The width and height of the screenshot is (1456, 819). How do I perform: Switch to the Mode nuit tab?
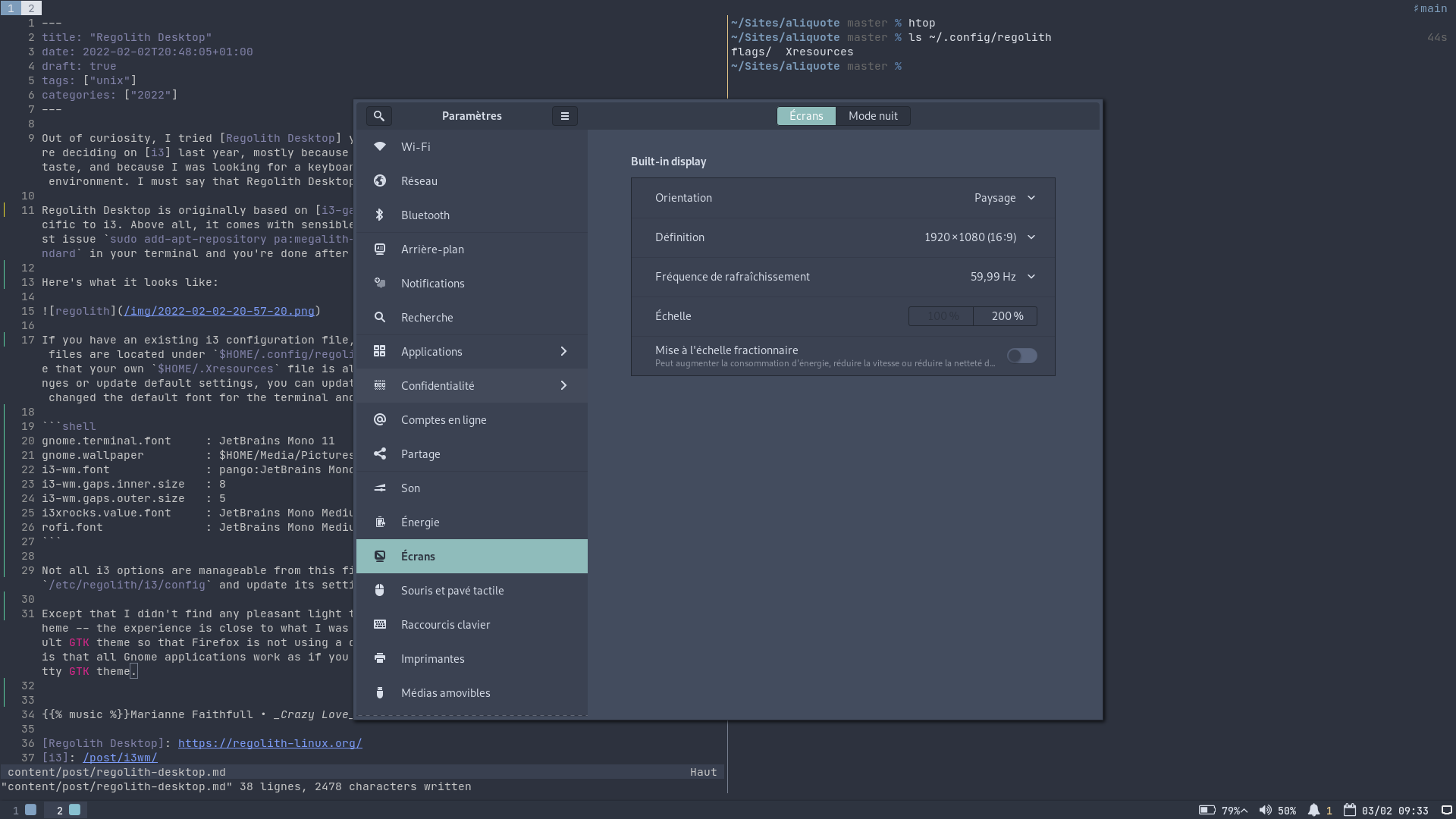872,116
